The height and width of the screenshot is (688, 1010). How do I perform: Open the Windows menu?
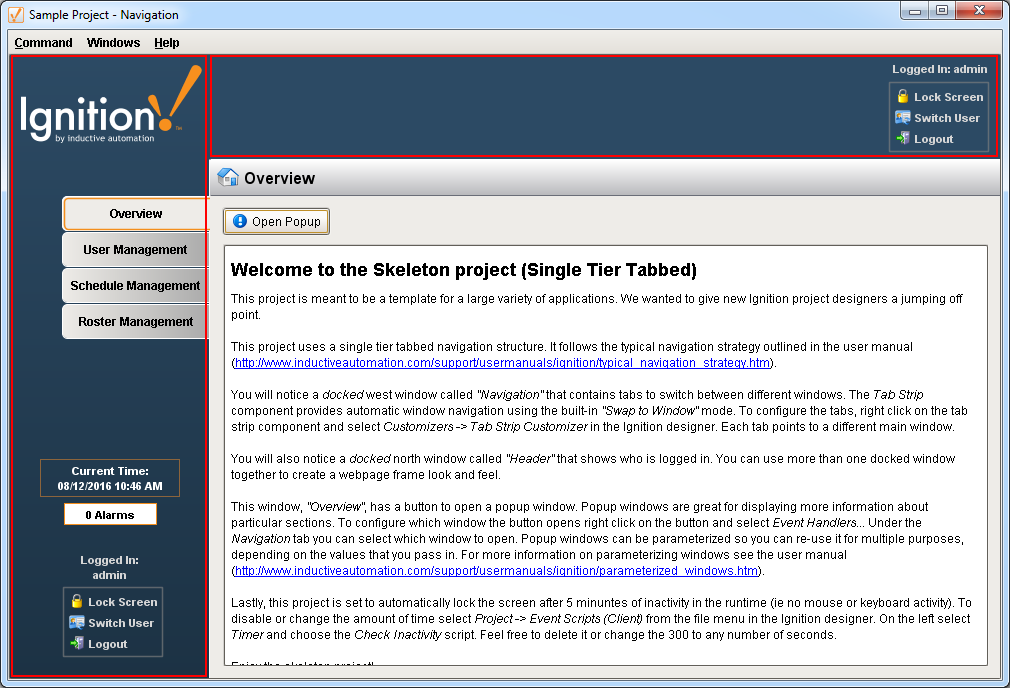tap(113, 43)
